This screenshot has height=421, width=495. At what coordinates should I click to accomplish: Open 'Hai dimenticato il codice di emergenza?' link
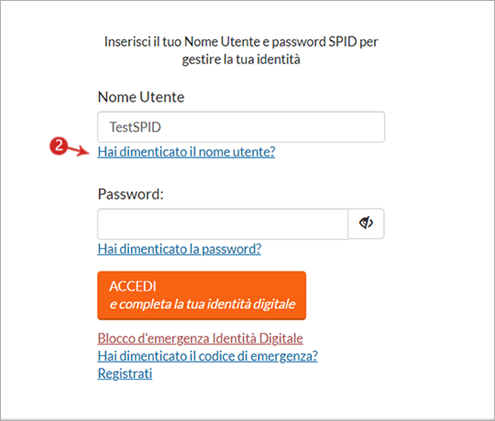click(208, 356)
